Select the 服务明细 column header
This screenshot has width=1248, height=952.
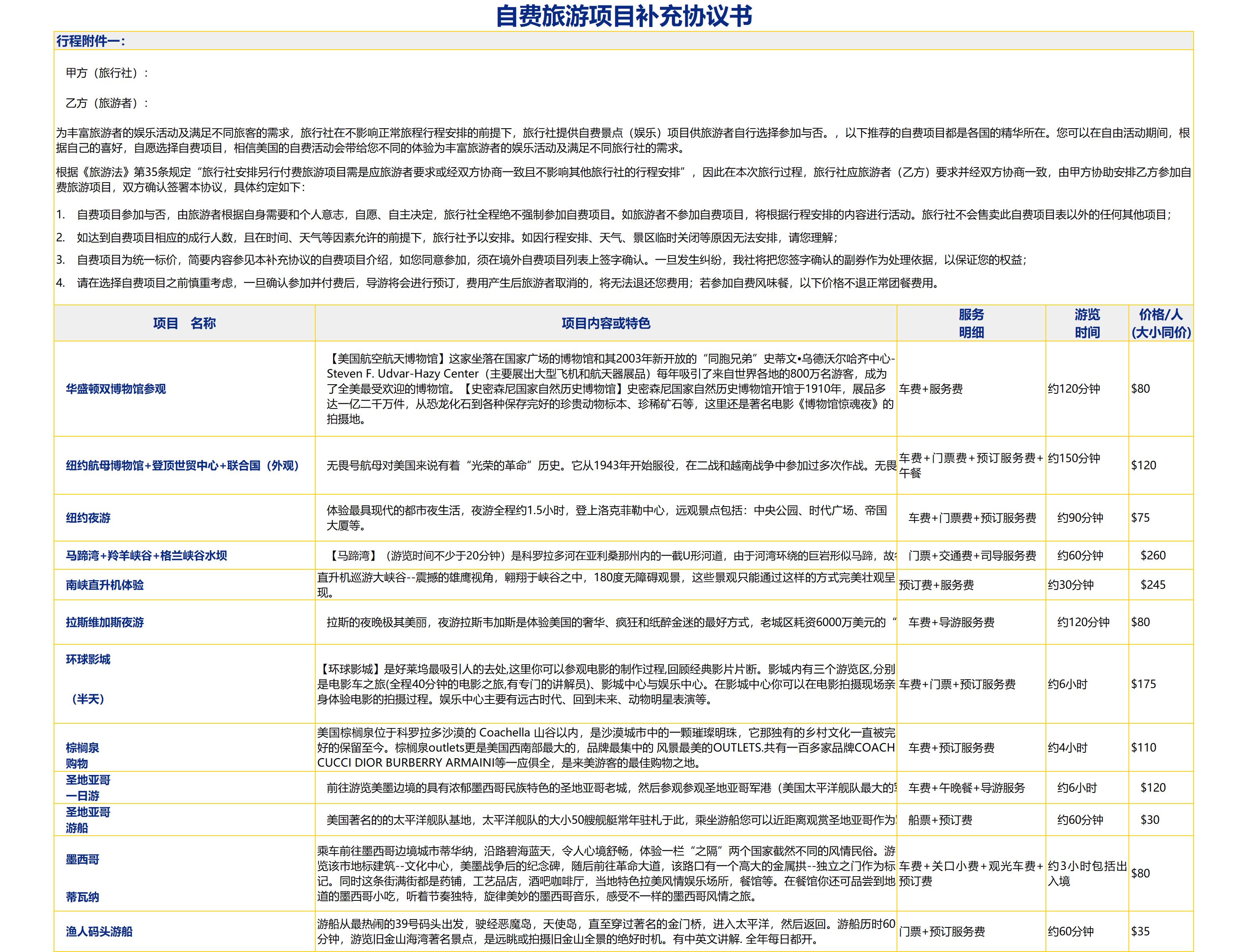(x=971, y=323)
